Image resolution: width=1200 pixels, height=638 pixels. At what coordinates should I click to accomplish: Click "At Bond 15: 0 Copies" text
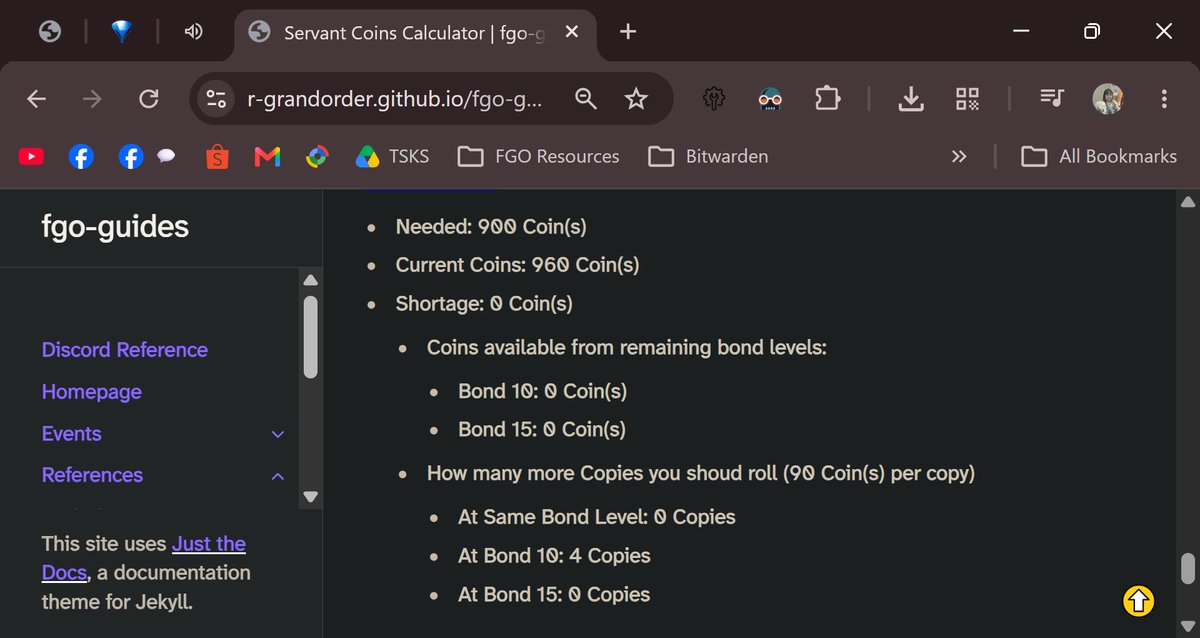(x=554, y=594)
